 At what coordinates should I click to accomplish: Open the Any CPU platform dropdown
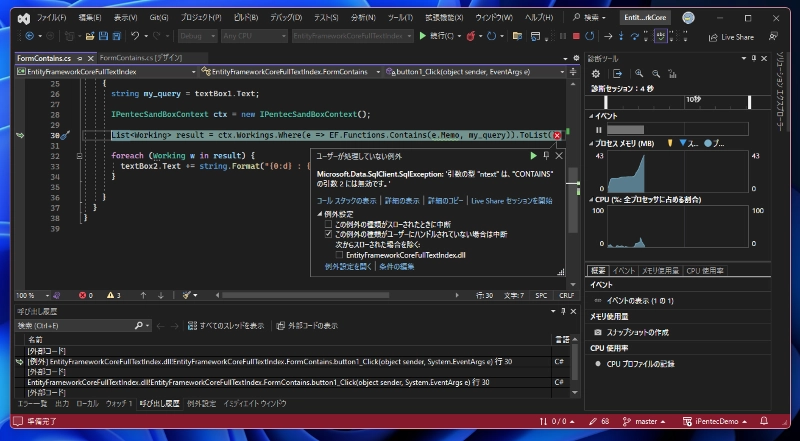[255, 36]
